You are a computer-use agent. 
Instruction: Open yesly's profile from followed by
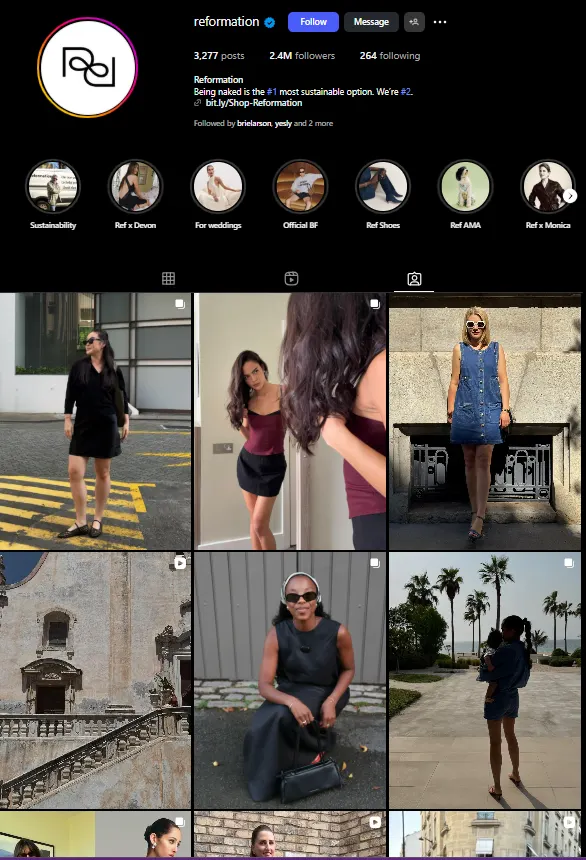[283, 123]
